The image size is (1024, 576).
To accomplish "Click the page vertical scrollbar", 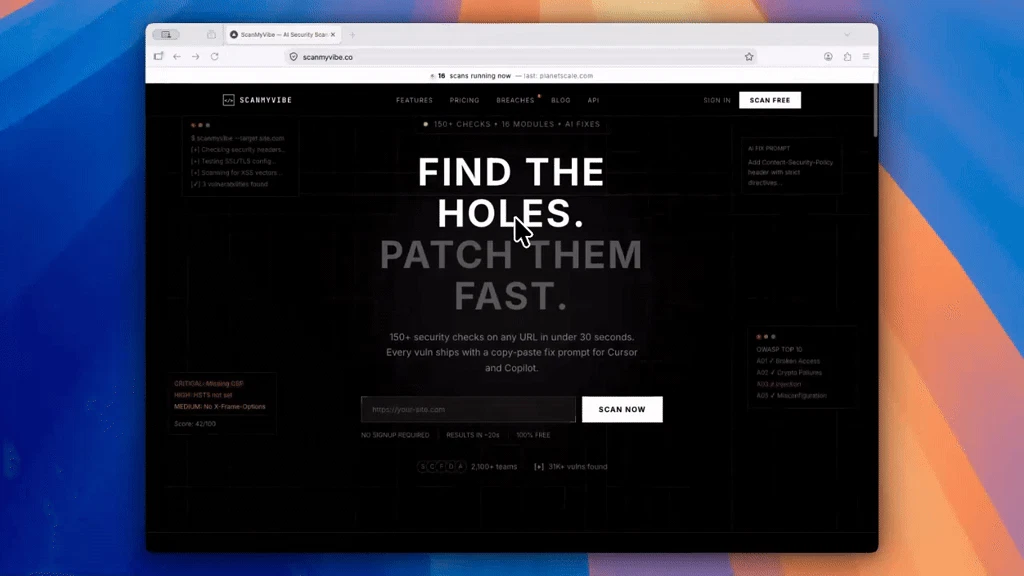I will (x=876, y=111).
